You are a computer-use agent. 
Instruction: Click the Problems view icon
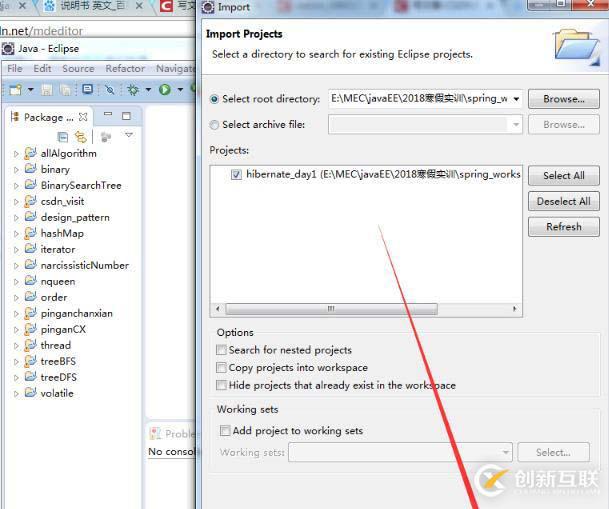(155, 433)
